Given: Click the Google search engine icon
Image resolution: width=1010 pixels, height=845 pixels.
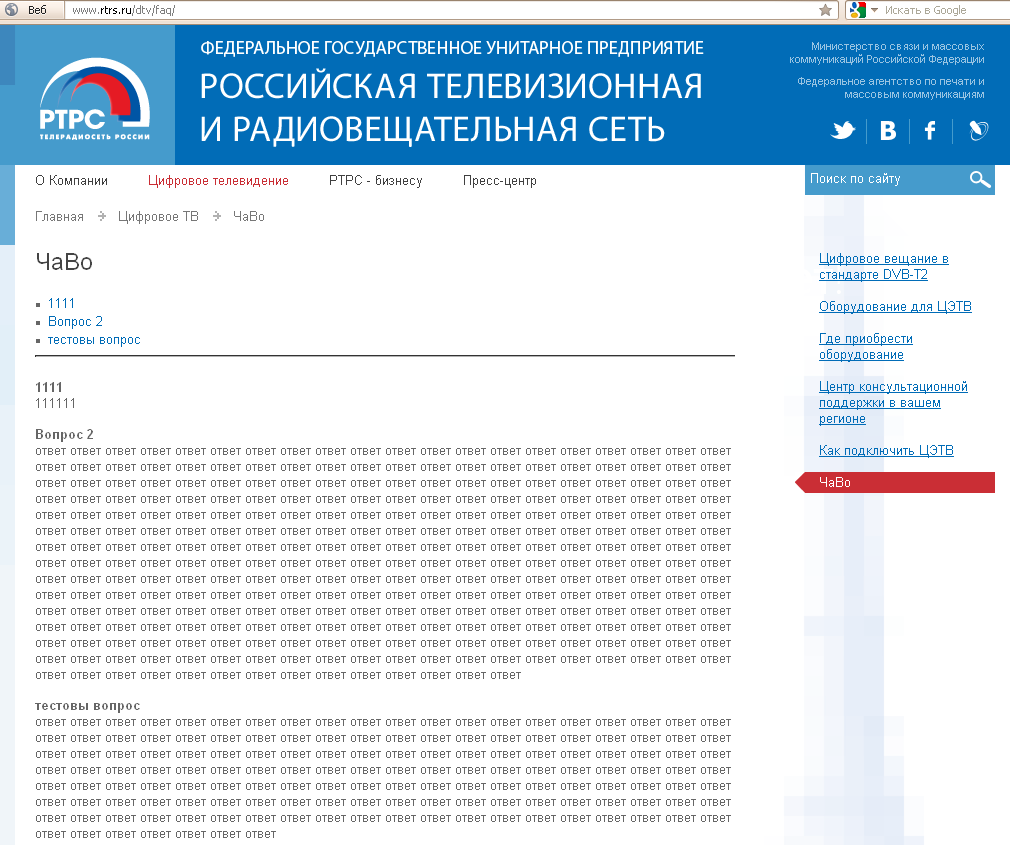Looking at the screenshot, I should (856, 10).
